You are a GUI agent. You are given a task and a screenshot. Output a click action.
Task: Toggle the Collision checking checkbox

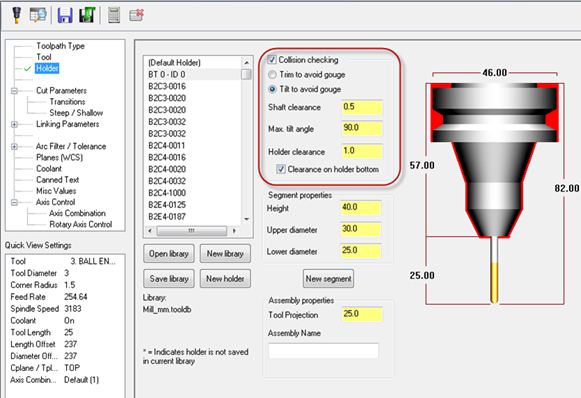[x=272, y=60]
